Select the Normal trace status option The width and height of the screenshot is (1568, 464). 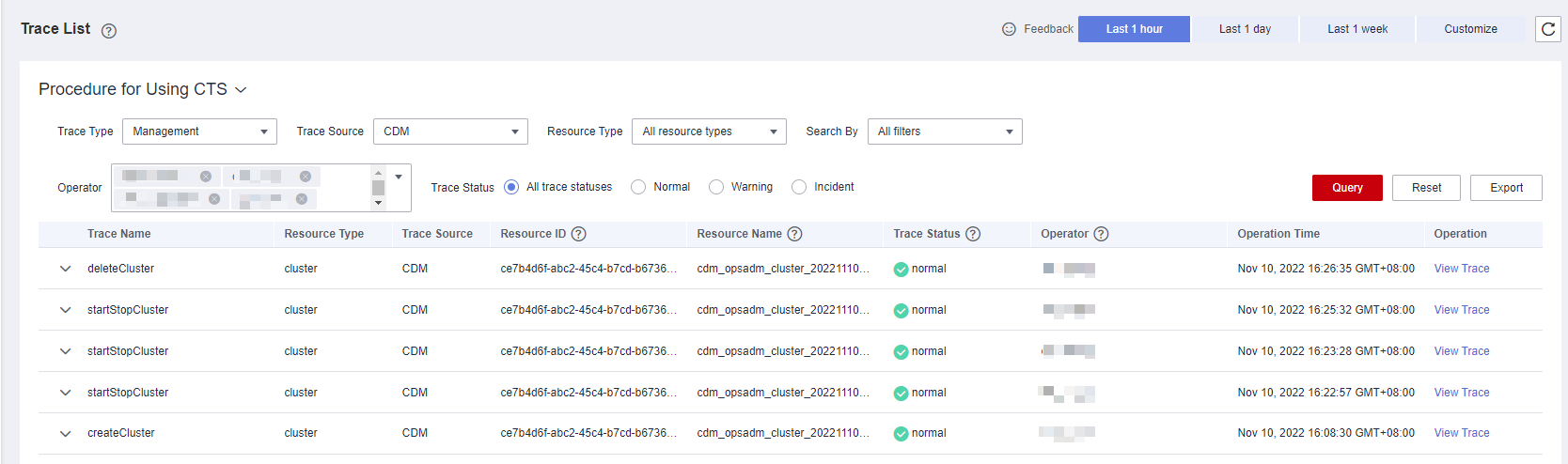point(638,187)
